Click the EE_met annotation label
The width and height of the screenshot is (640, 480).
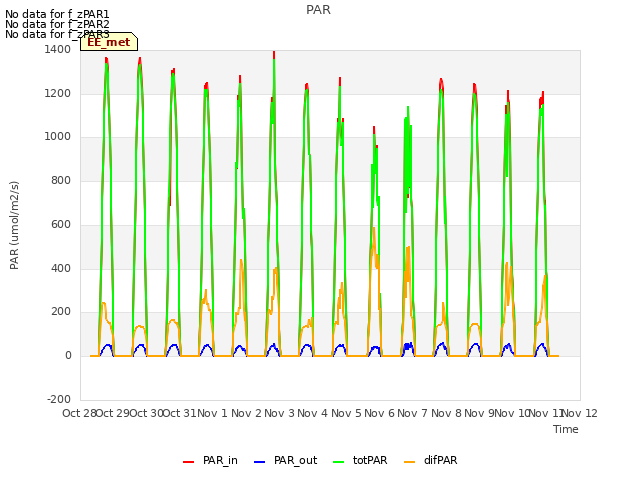pyautogui.click(x=109, y=42)
